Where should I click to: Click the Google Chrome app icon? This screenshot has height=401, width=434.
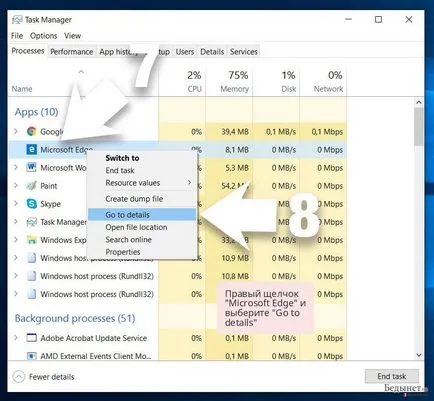pos(31,131)
